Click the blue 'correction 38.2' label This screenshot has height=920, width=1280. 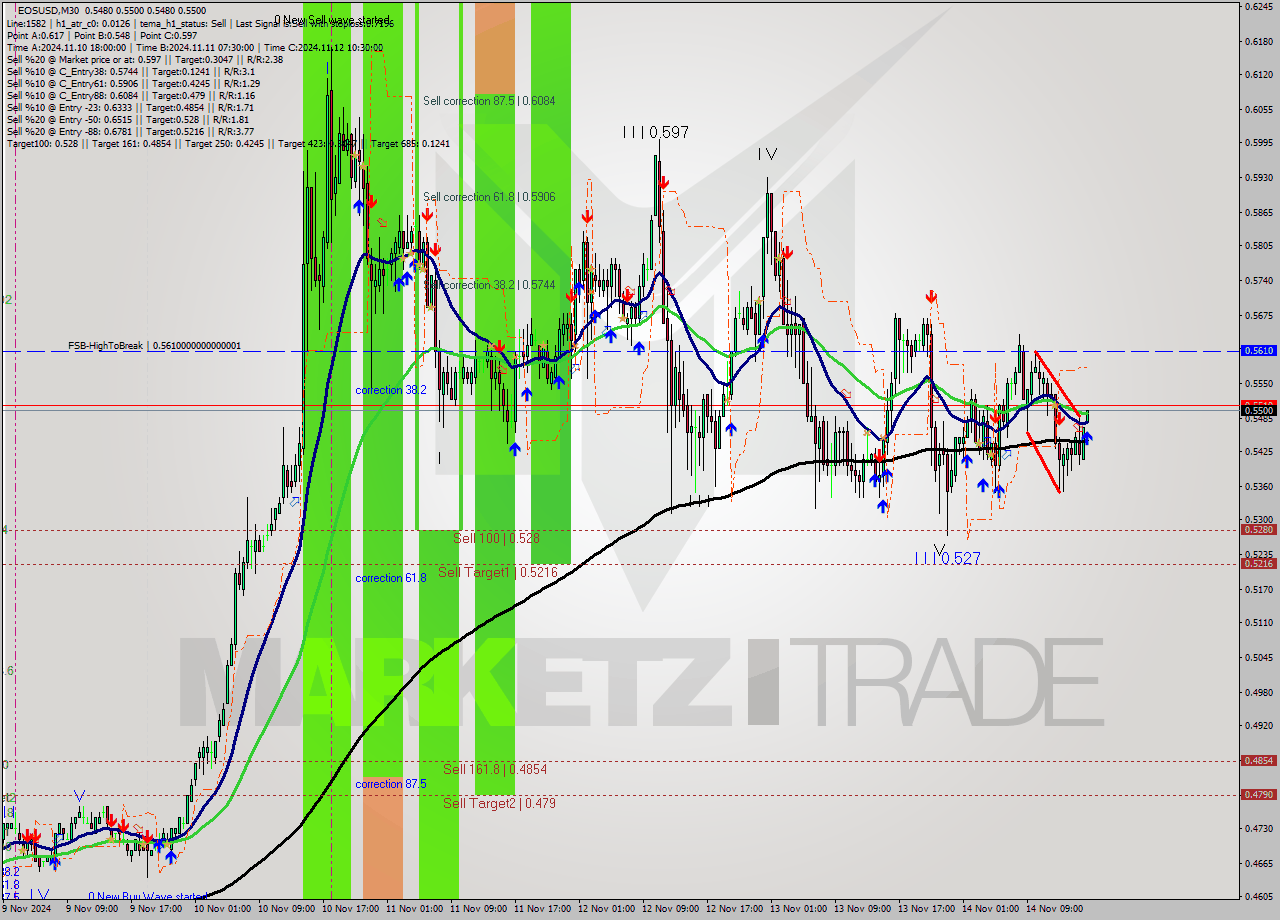pos(391,390)
